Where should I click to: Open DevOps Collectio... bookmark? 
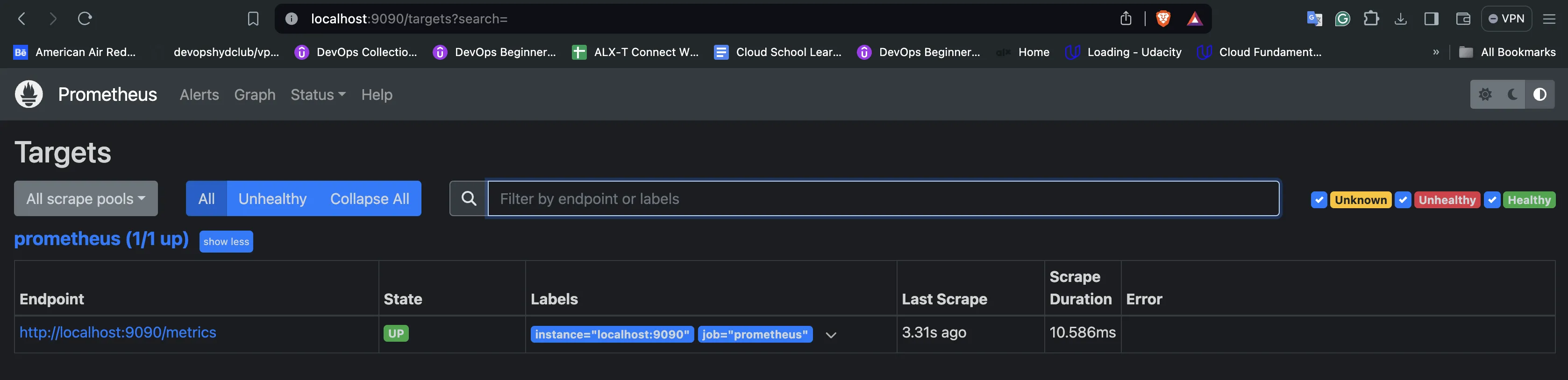(356, 52)
